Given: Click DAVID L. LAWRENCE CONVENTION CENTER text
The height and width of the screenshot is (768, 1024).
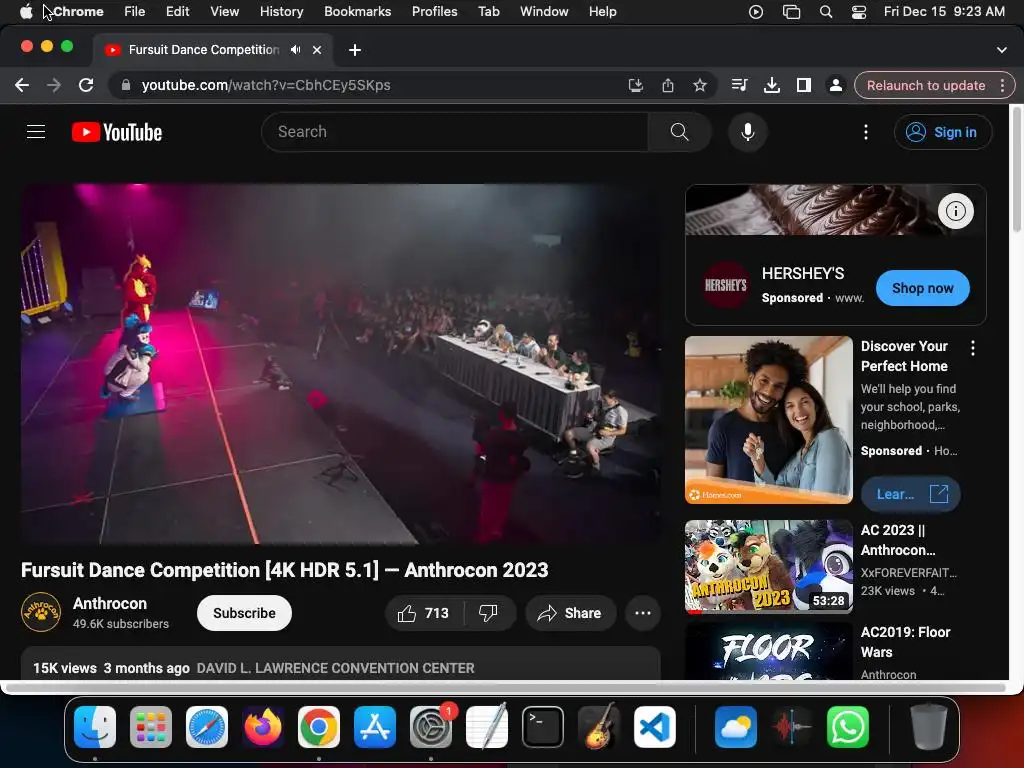Looking at the screenshot, I should pyautogui.click(x=336, y=668).
